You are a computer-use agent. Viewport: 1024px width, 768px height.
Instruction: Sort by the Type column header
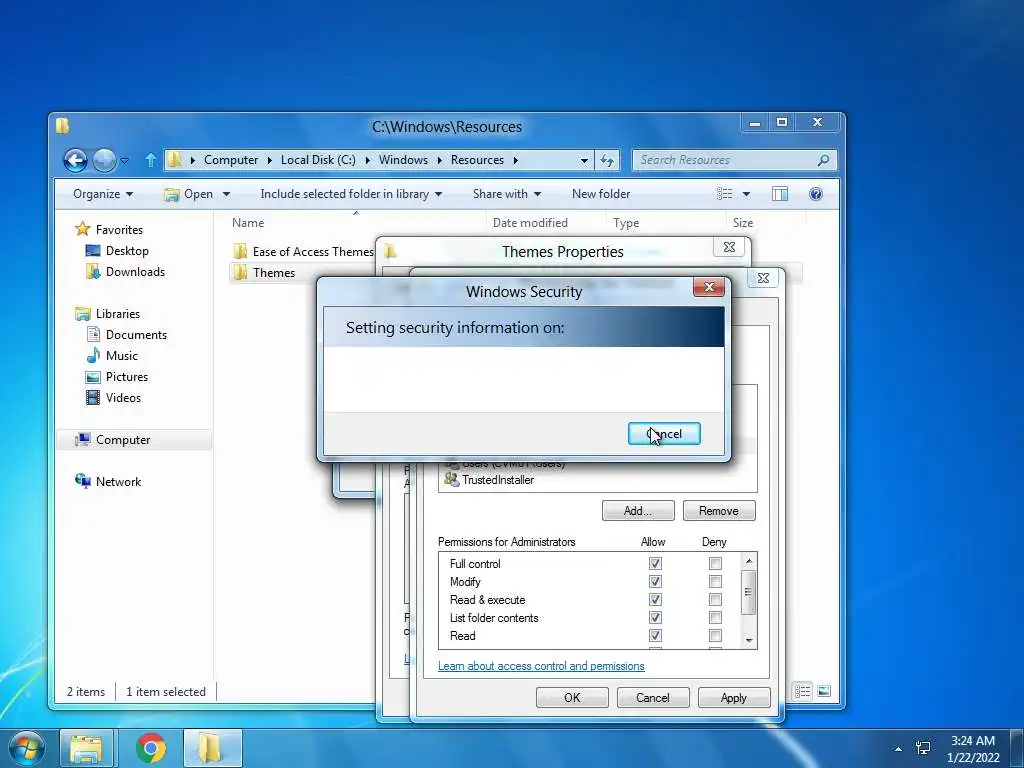[x=626, y=223]
